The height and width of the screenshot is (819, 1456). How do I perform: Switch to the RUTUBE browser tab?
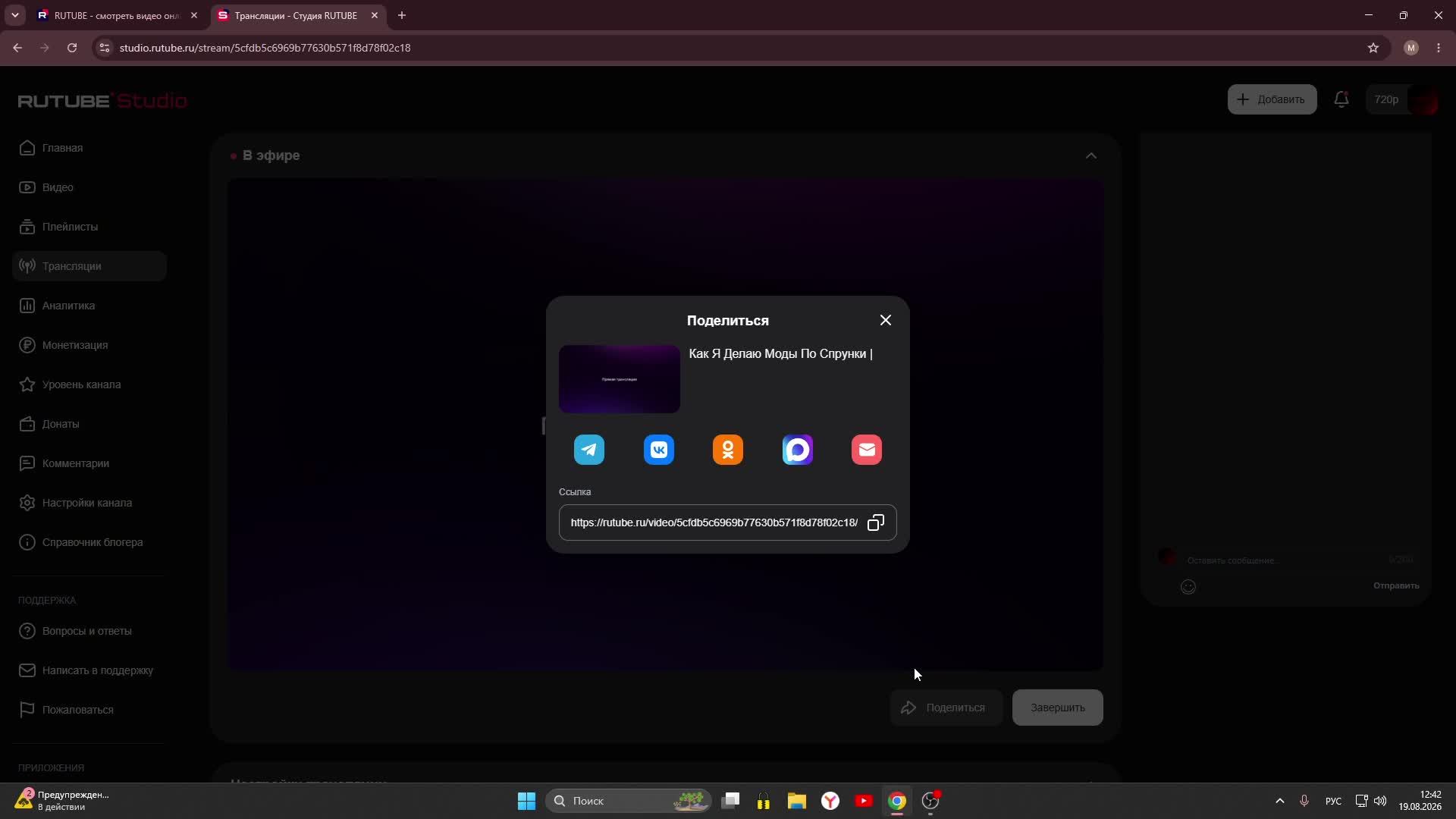coord(116,15)
